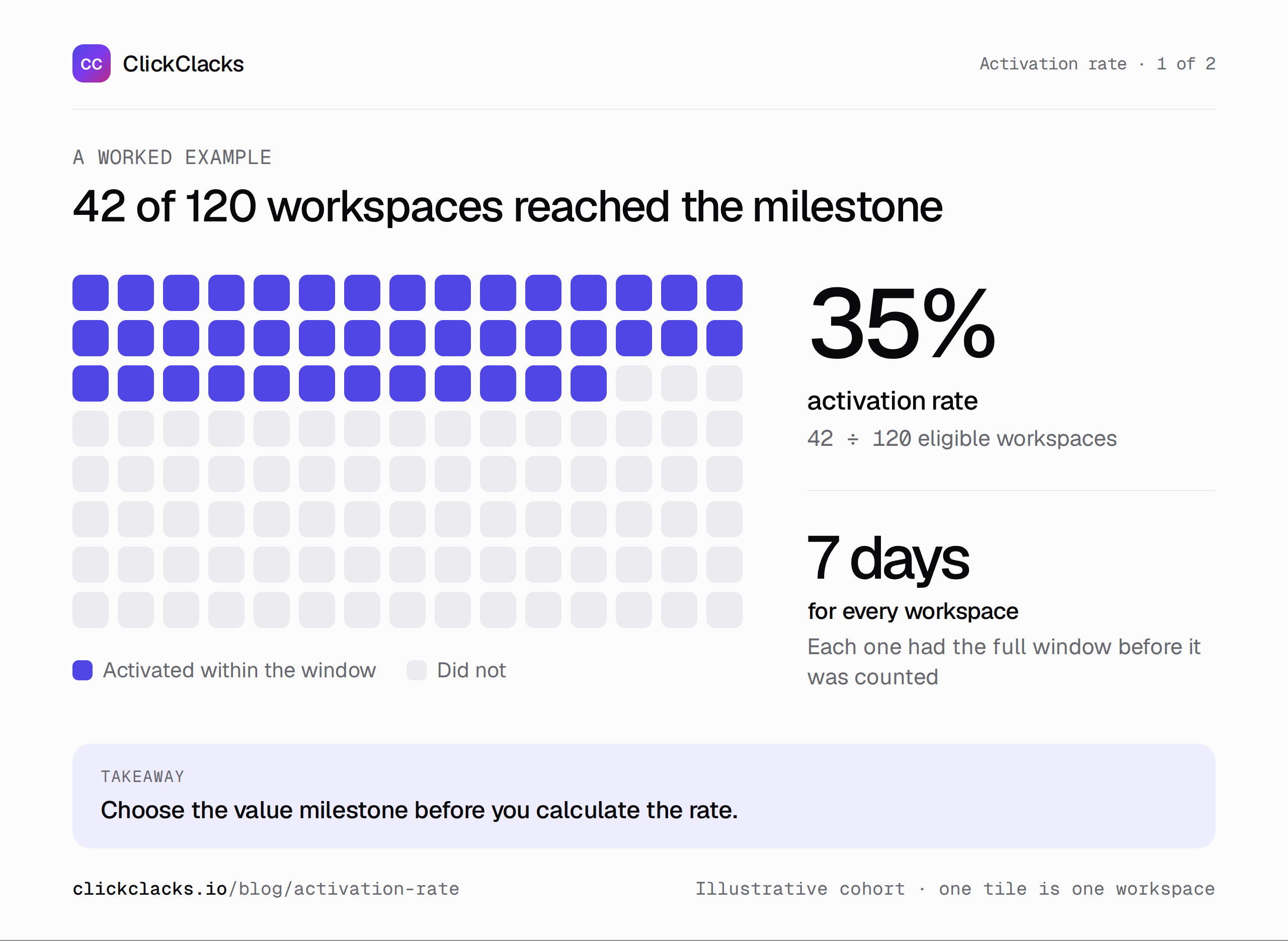Click the ClickClacks brand name
The image size is (1288, 941).
click(x=183, y=64)
